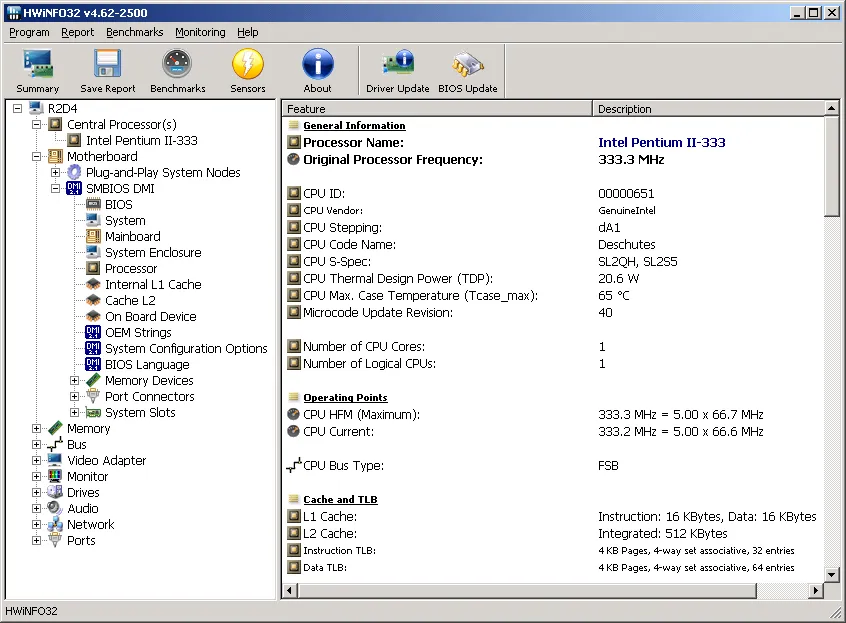Select the On Board Device item

(151, 317)
